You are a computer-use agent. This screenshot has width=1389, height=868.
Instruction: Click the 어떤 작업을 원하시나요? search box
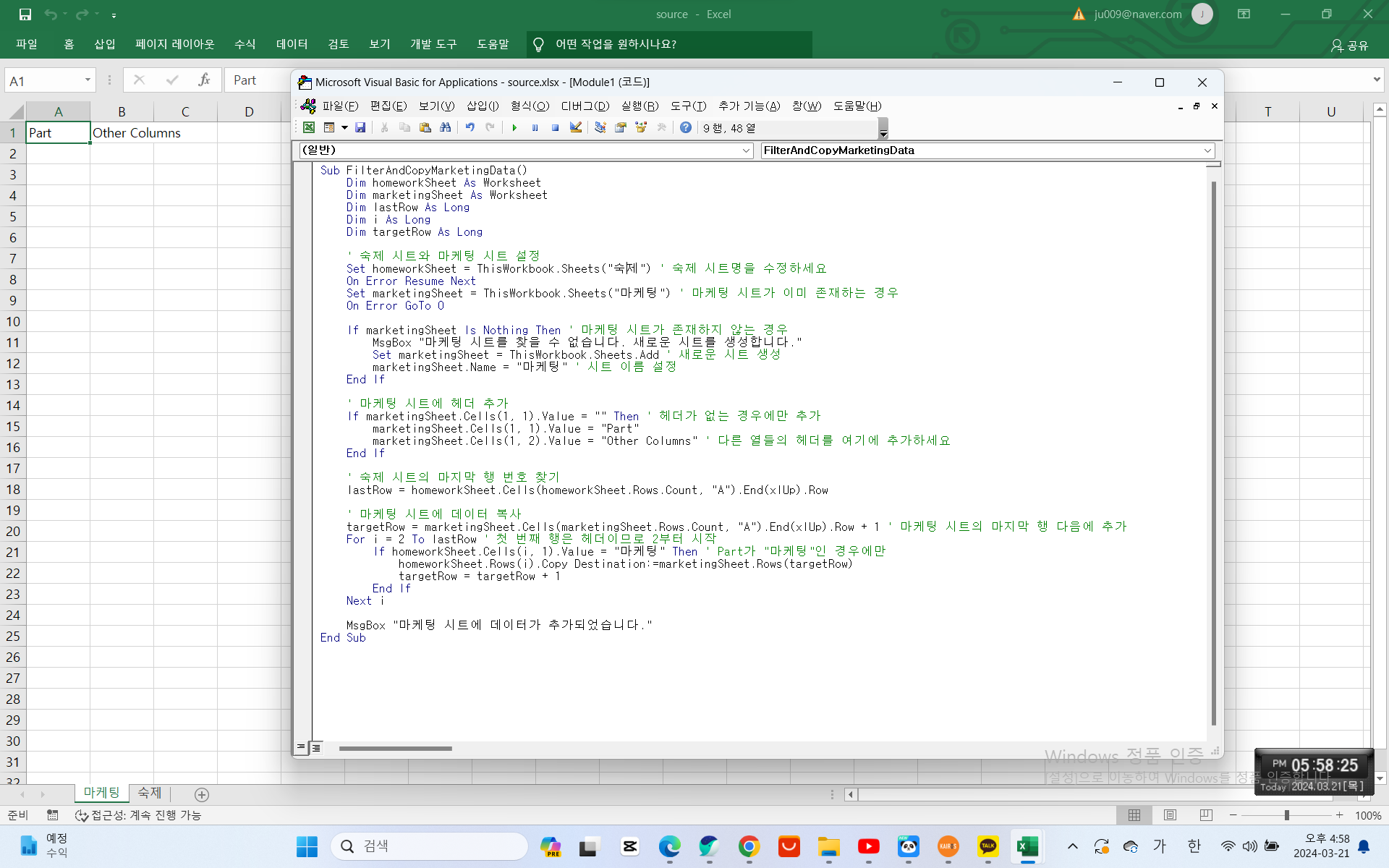click(x=669, y=44)
